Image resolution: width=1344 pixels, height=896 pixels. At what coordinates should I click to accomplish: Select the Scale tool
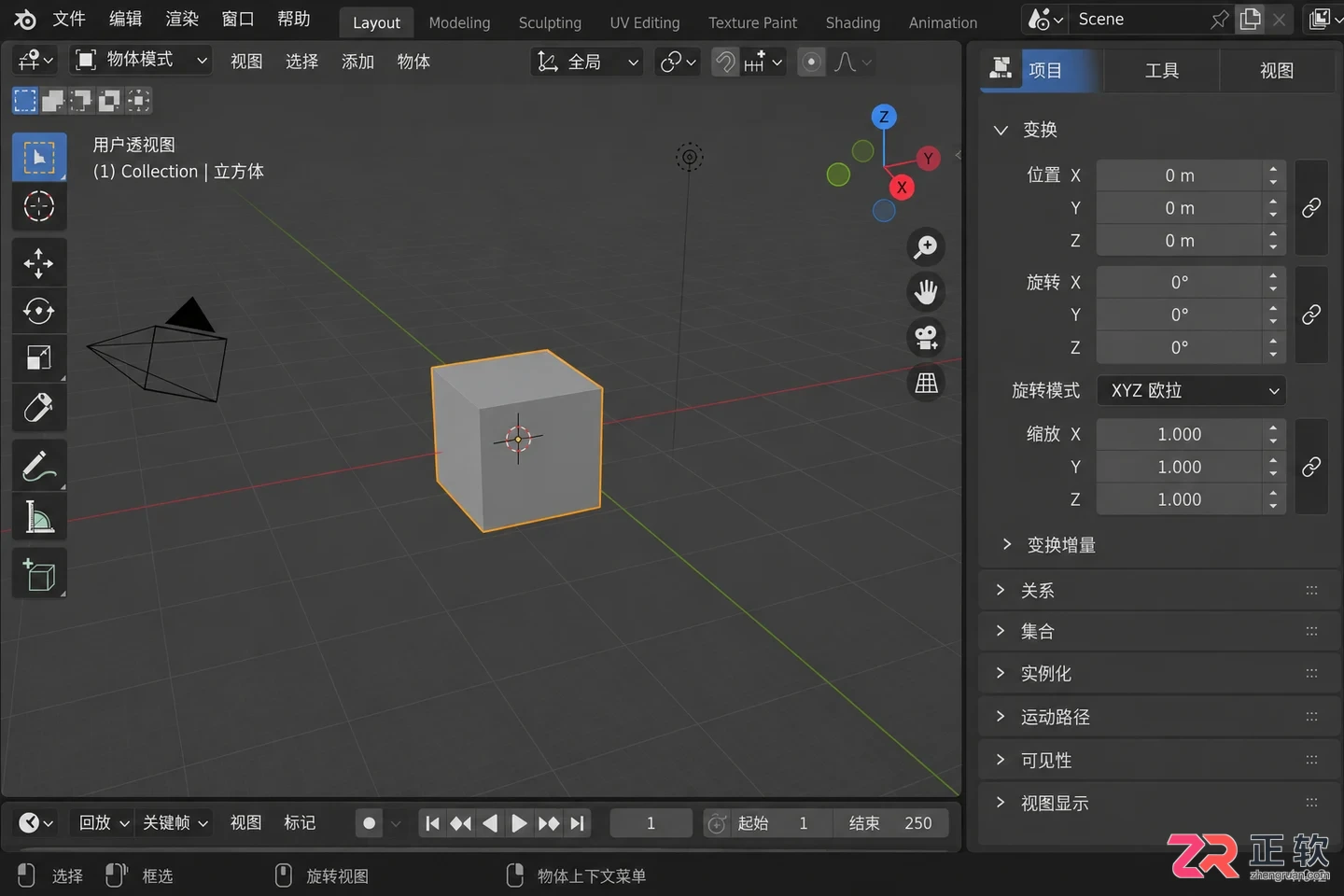point(39,358)
